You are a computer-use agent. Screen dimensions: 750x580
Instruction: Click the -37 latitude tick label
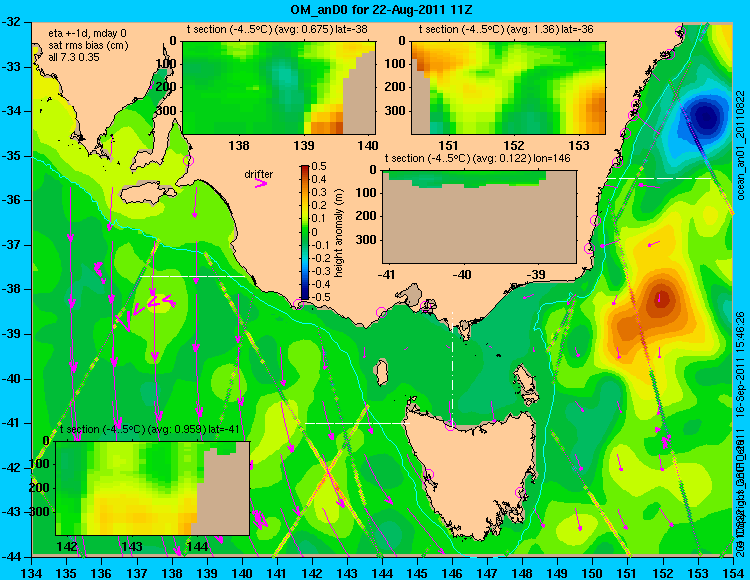13,245
